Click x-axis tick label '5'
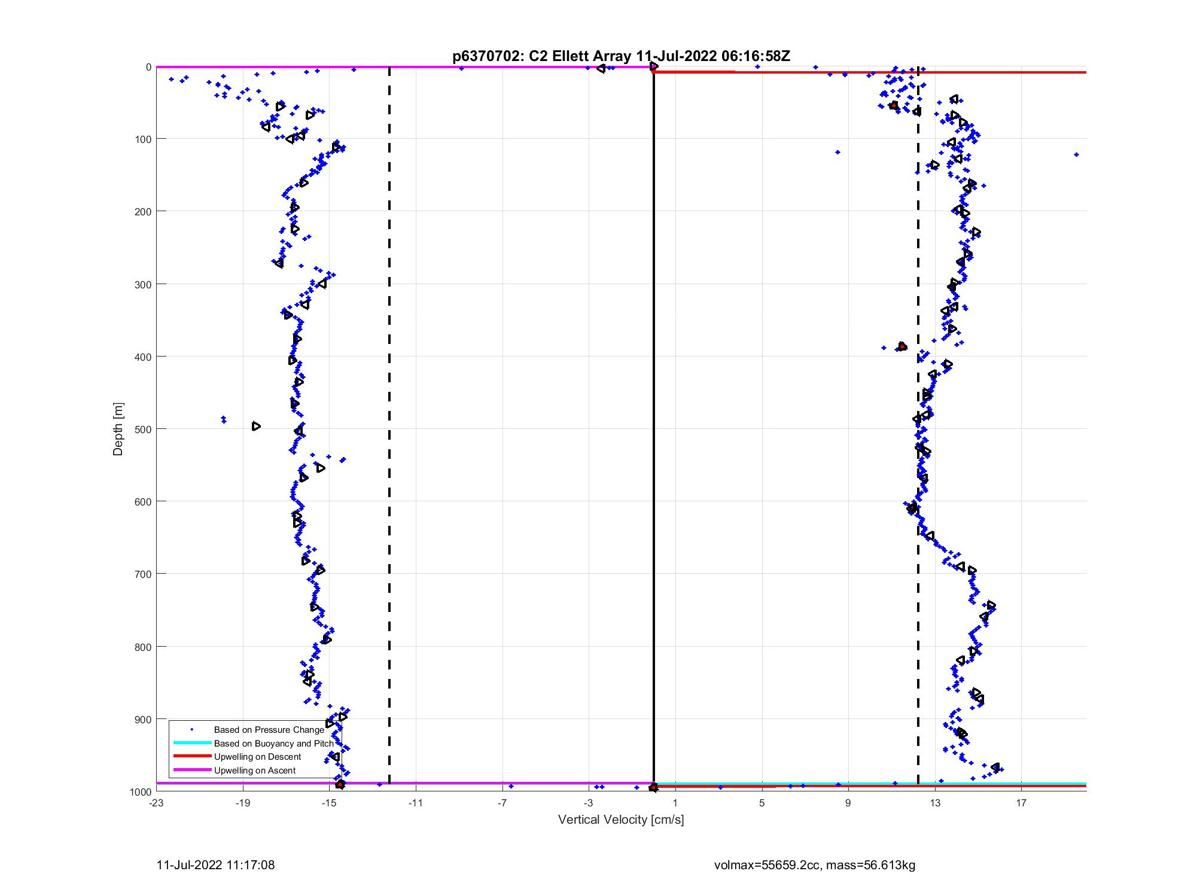 click(x=761, y=802)
